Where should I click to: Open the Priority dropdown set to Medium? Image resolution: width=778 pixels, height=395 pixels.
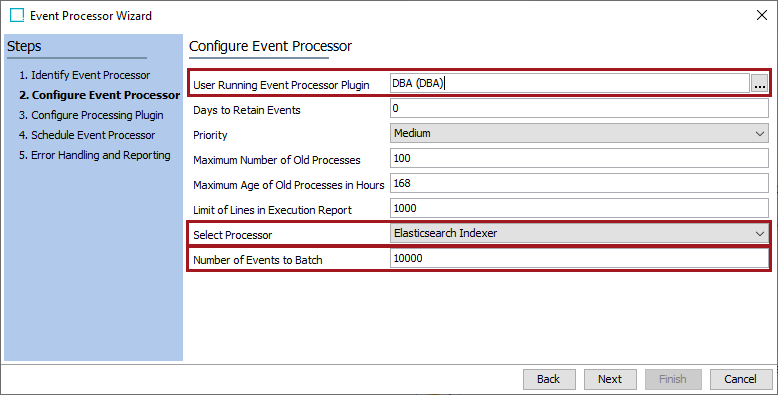click(x=579, y=133)
